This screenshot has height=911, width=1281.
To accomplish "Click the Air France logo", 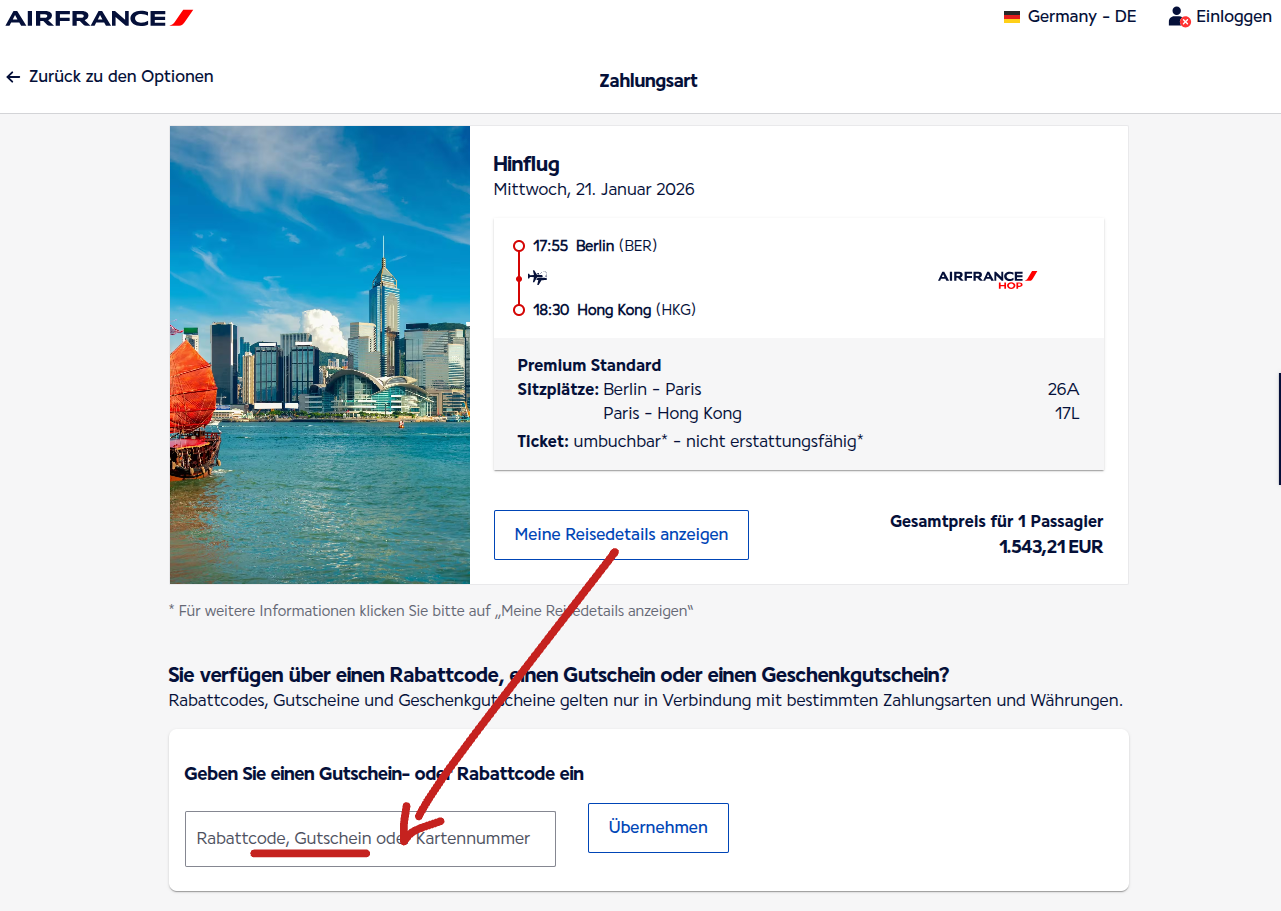I will point(100,18).
